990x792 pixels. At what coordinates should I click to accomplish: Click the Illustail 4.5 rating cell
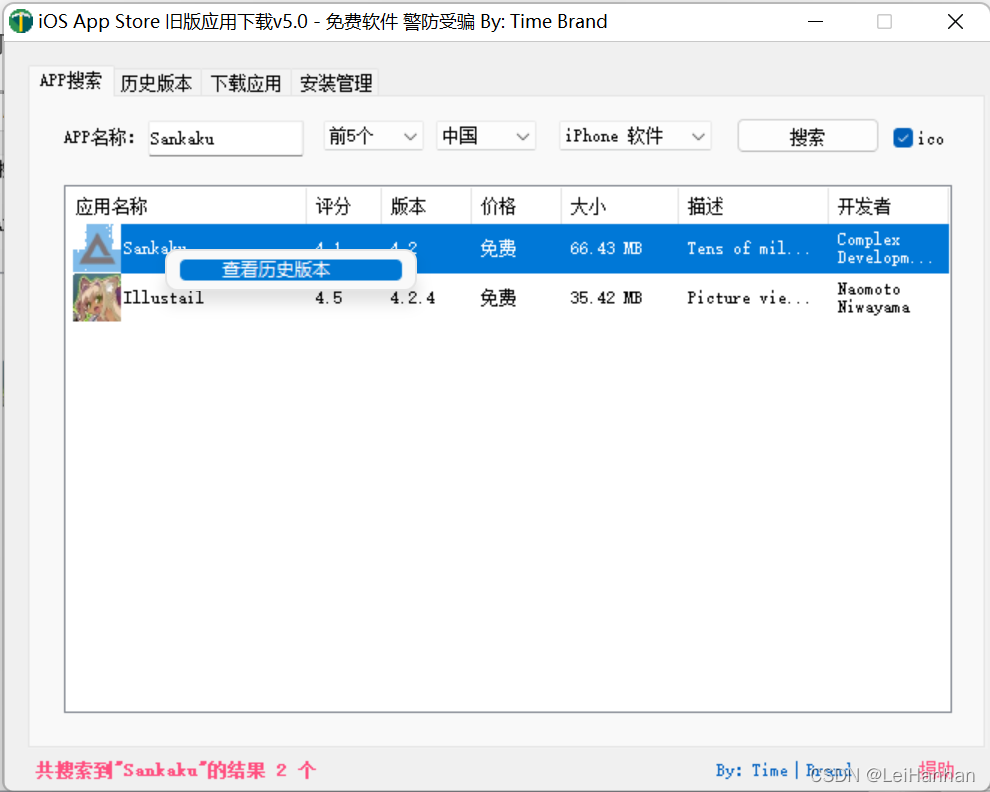(329, 297)
